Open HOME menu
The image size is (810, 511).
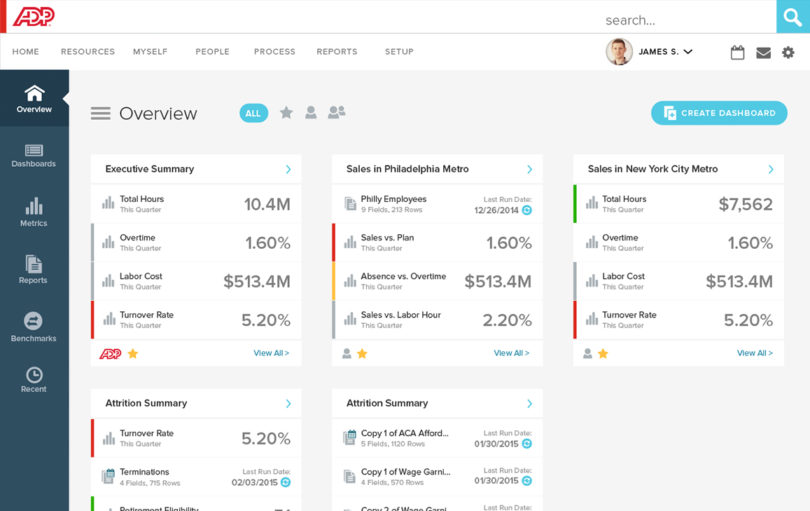[x=26, y=52]
